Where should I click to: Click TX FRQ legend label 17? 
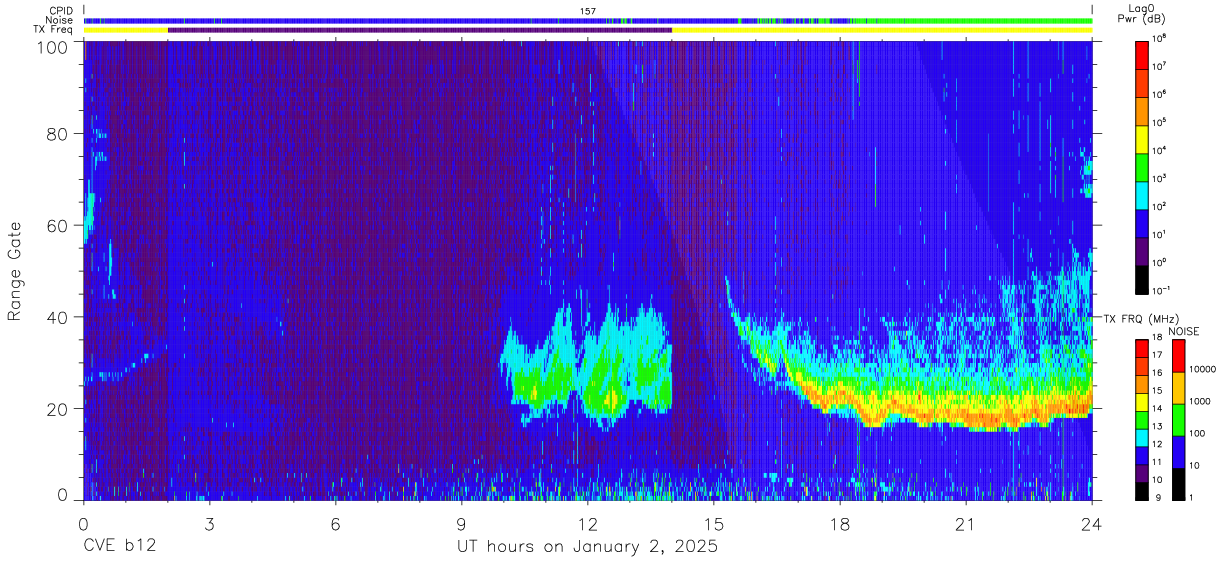[1157, 355]
